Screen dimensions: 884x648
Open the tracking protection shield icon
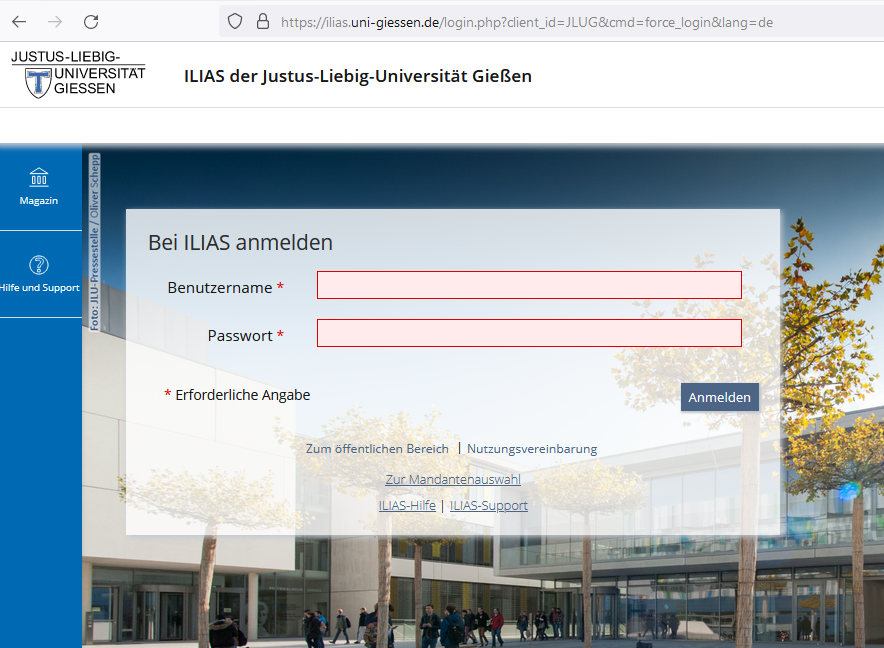point(234,20)
